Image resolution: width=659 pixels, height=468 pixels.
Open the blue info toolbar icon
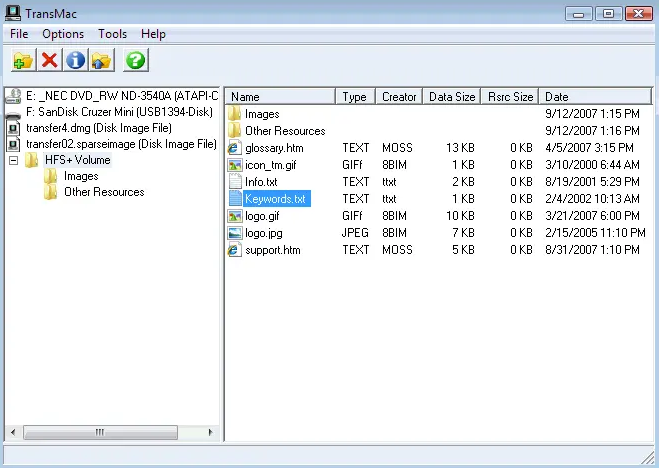click(75, 61)
